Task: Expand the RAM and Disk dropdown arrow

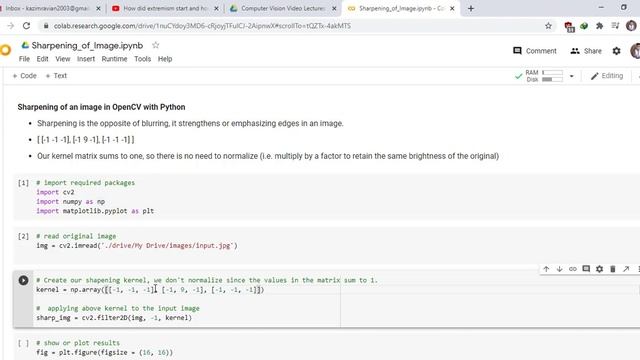Action: click(571, 76)
